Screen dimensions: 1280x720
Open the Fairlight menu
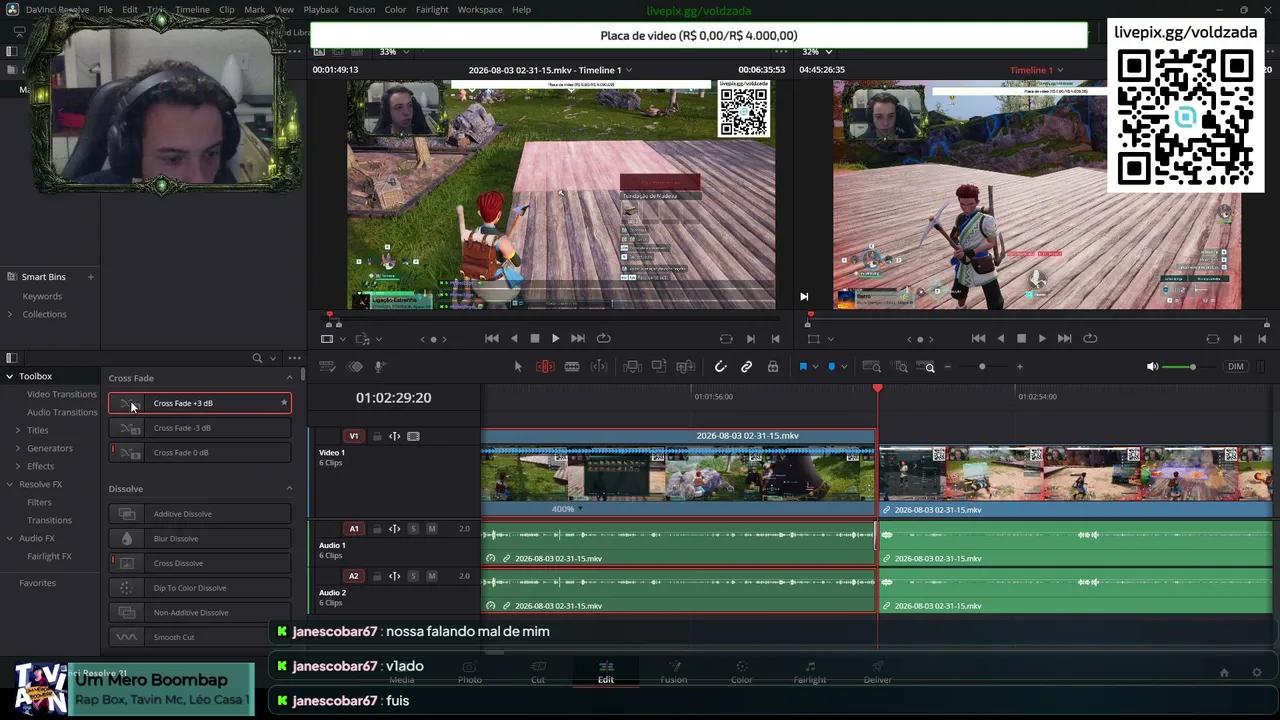pos(432,10)
